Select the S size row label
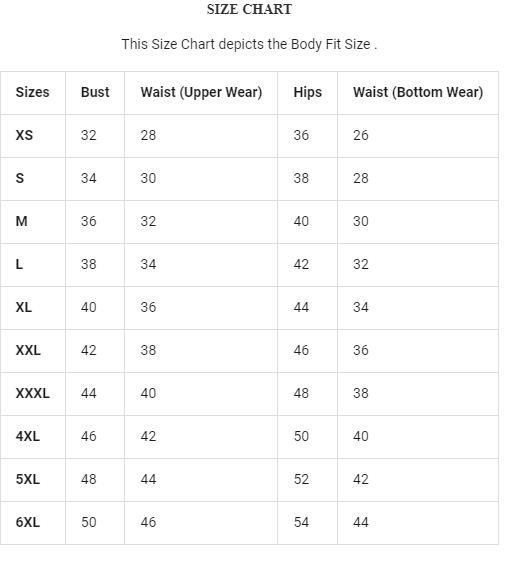Image resolution: width=508 pixels, height=561 pixels. [x=20, y=178]
